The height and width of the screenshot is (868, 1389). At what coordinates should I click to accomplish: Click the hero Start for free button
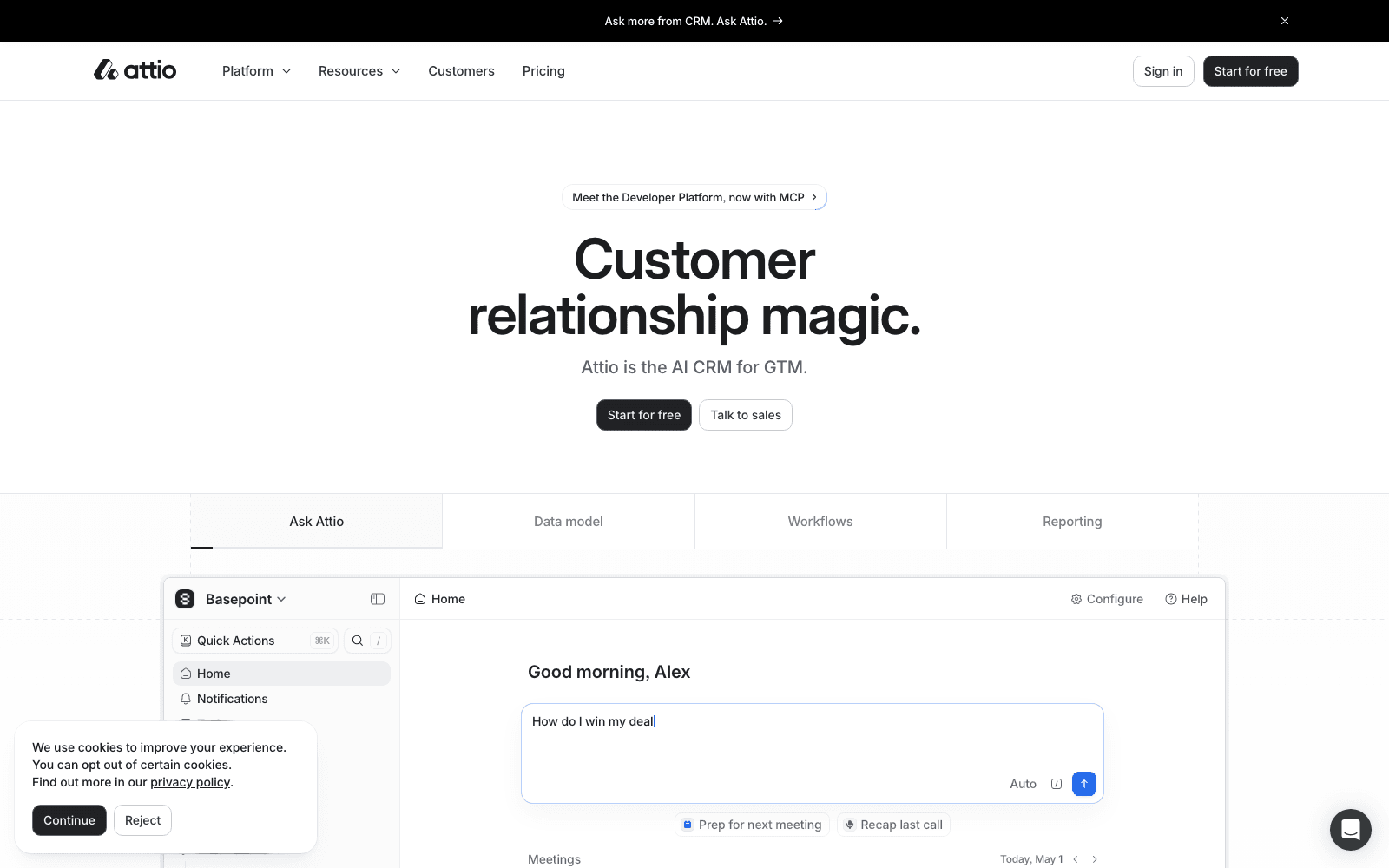point(644,415)
